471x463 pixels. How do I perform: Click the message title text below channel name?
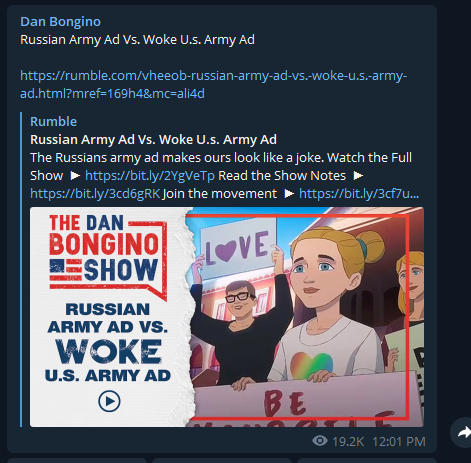coord(137,40)
